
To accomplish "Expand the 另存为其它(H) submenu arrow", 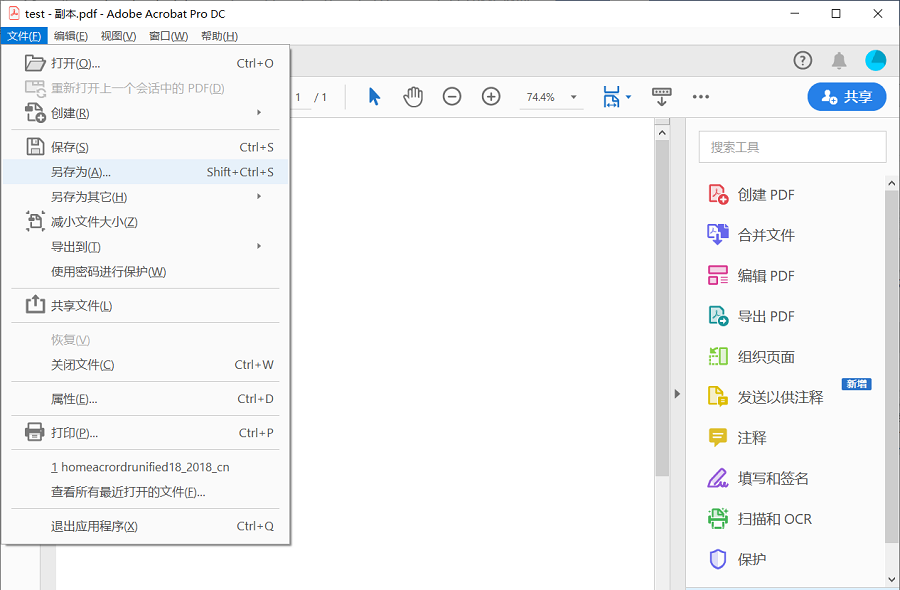I will pyautogui.click(x=259, y=196).
